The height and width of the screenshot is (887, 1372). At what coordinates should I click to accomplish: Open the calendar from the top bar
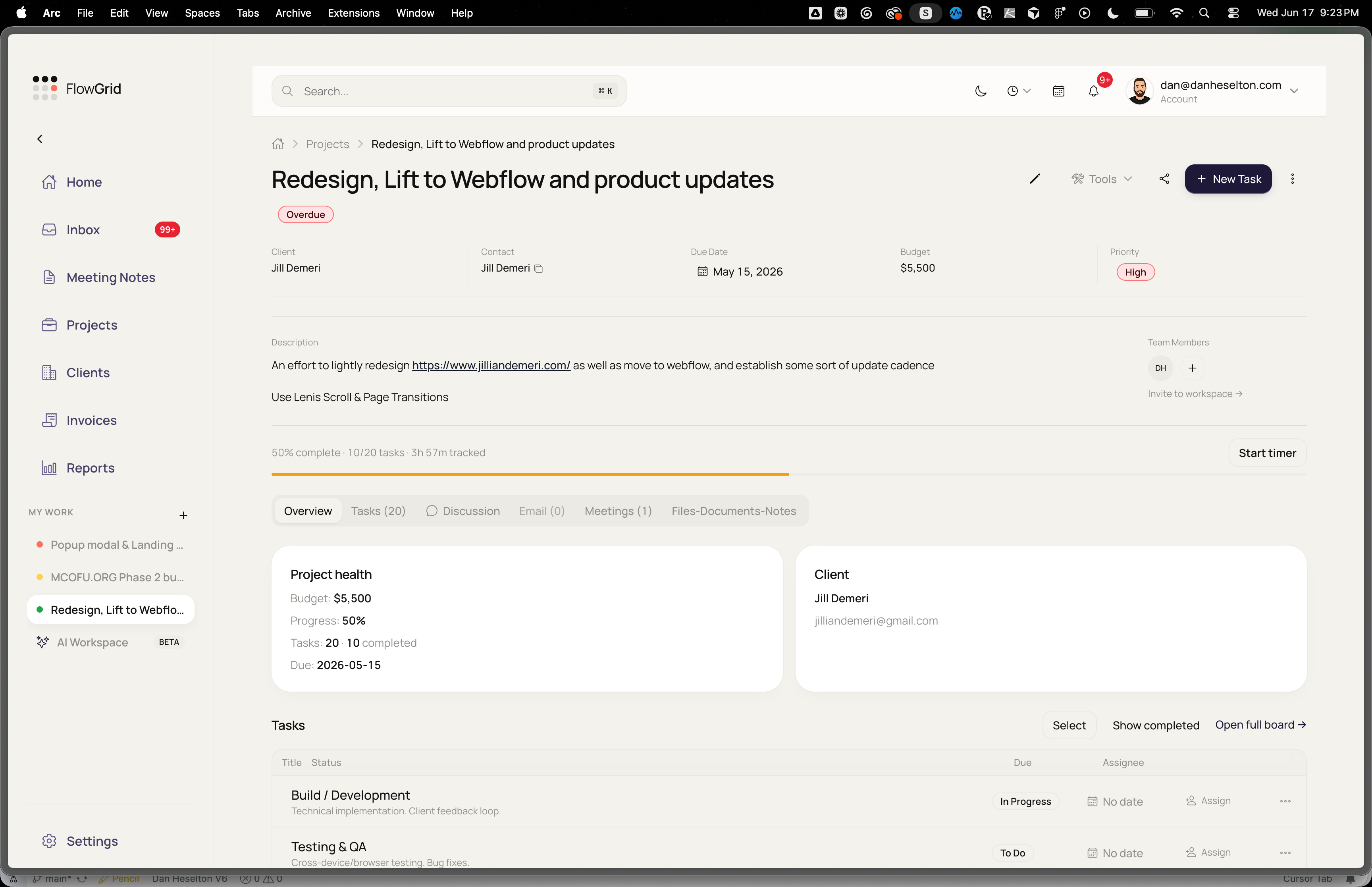1058,91
